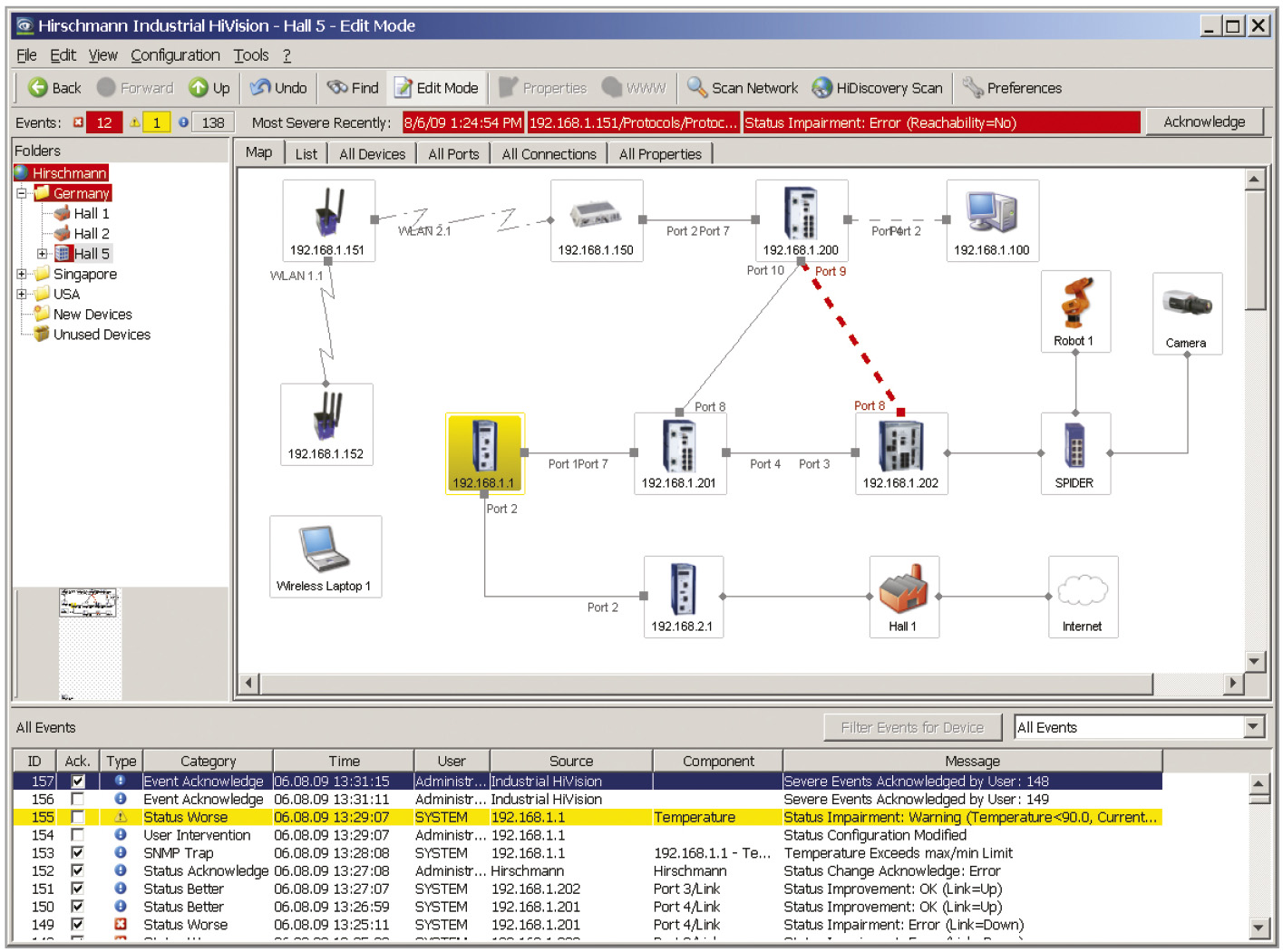Toggle acknowledge box for event 151
Viewport: 1283px width, 952px height.
click(78, 889)
